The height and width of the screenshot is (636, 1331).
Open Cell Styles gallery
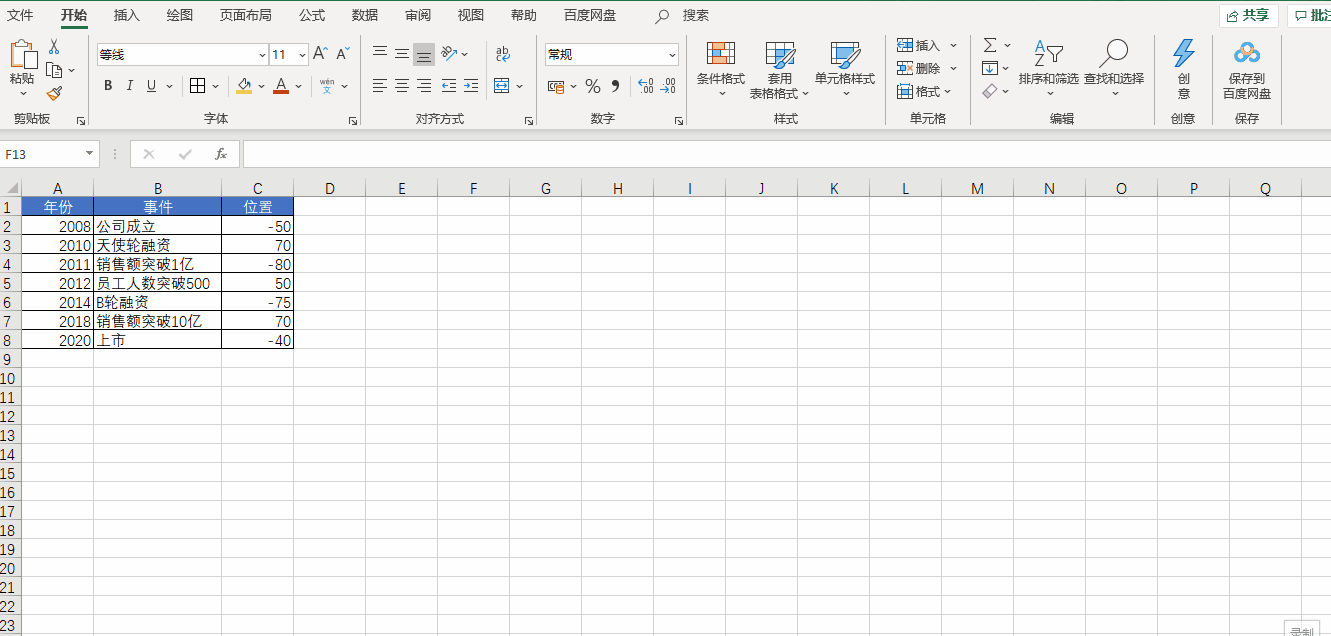[x=845, y=69]
